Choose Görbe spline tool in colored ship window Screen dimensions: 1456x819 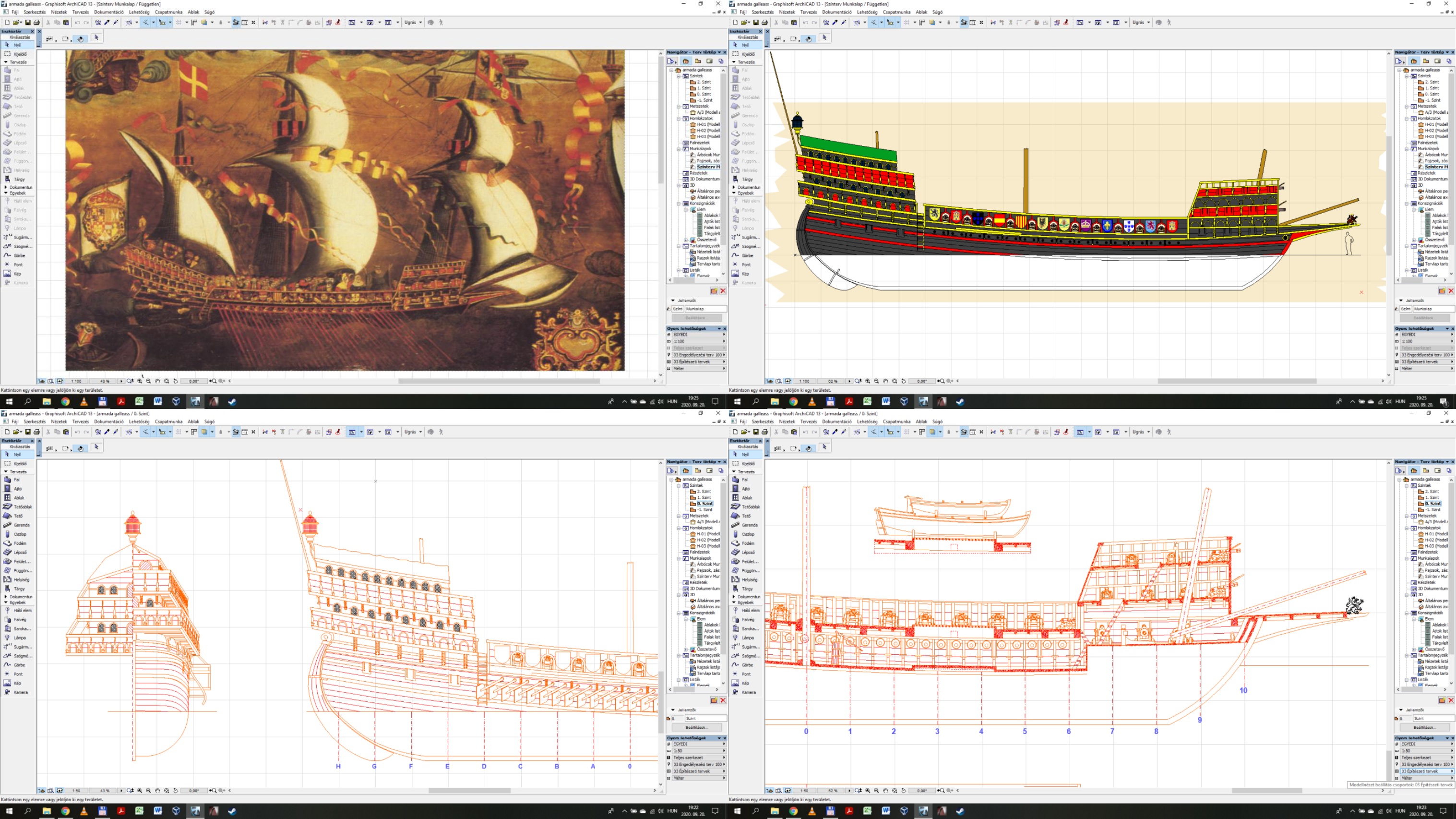click(x=745, y=255)
